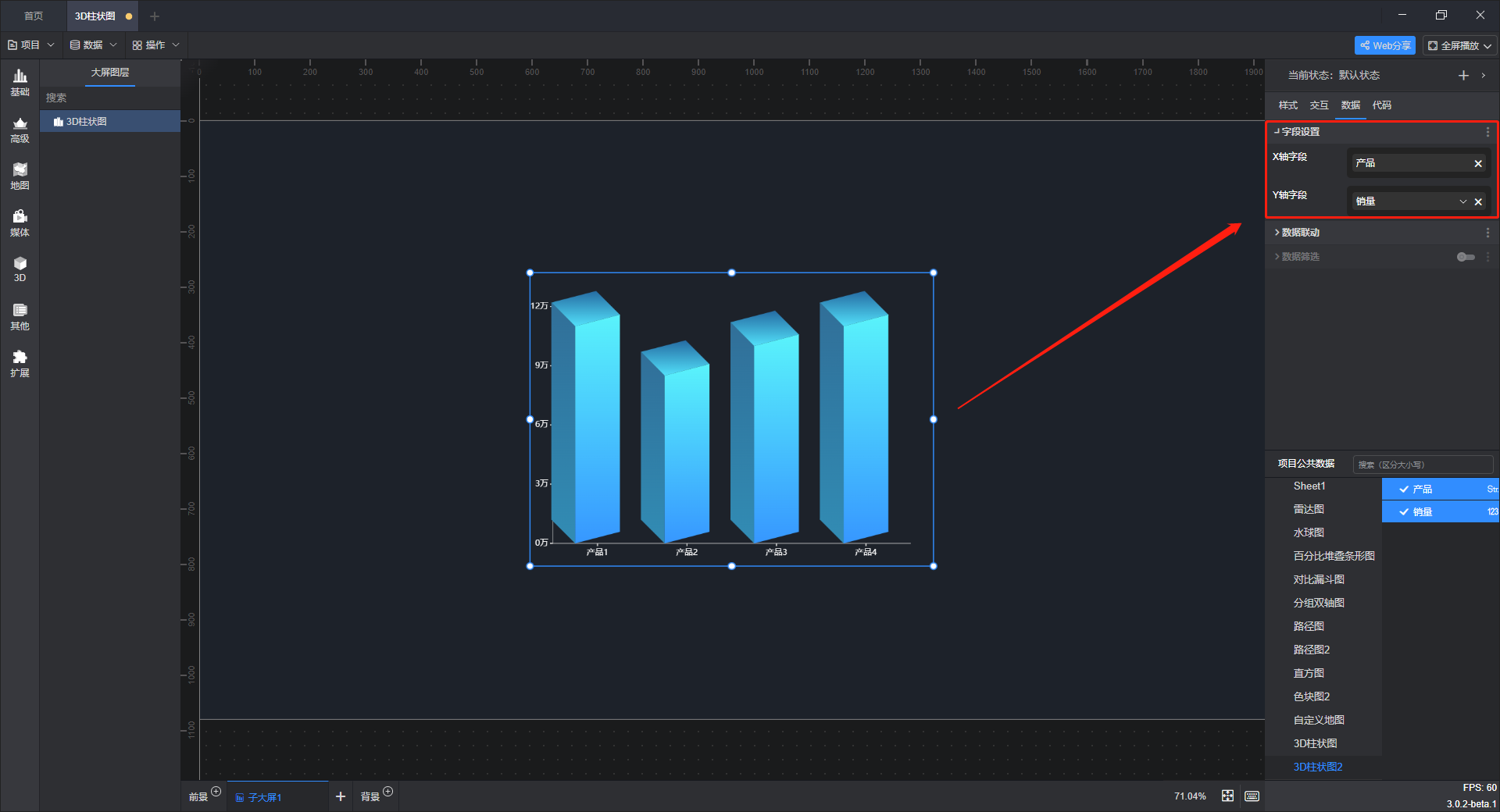Add a new tab with plus icon
Image resolution: width=1500 pixels, height=812 pixels.
155,16
